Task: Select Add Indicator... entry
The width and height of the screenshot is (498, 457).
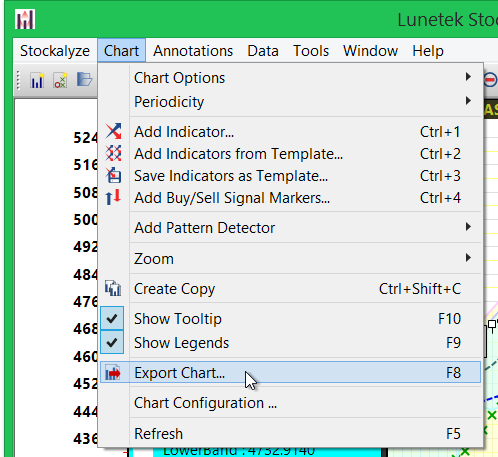Action: pos(290,132)
